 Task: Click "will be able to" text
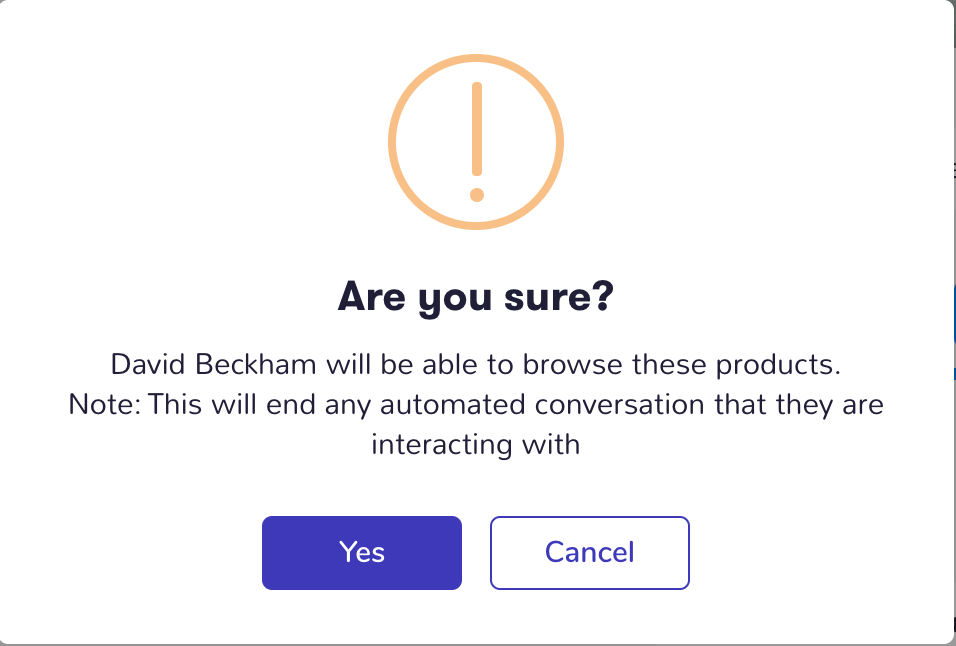(x=419, y=364)
